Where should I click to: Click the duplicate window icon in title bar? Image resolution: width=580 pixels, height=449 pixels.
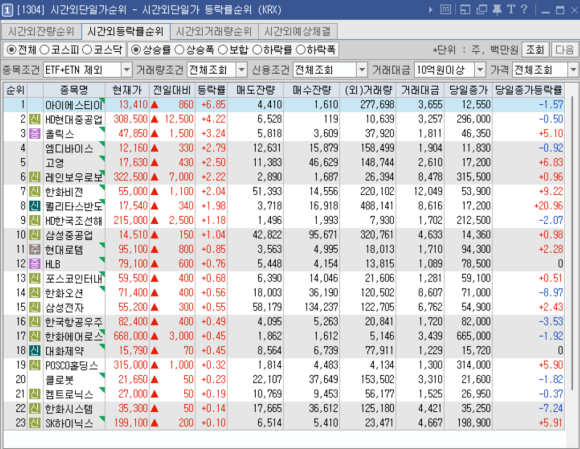tap(481, 10)
